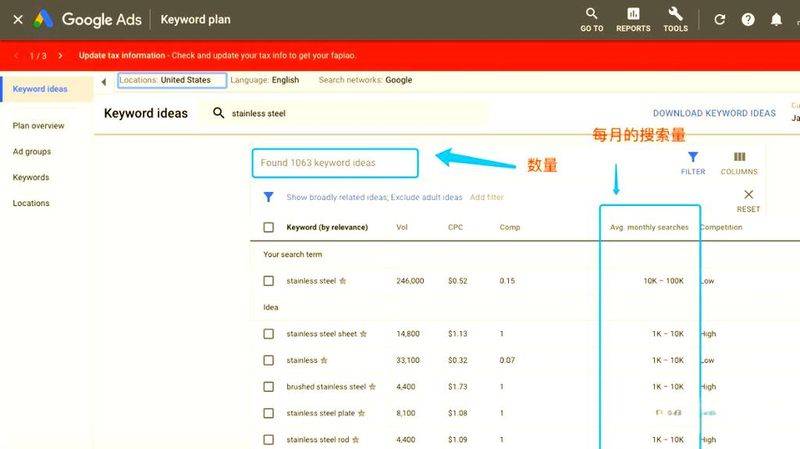
Task: Click keyword text stainless steel rod
Action: coord(318,440)
